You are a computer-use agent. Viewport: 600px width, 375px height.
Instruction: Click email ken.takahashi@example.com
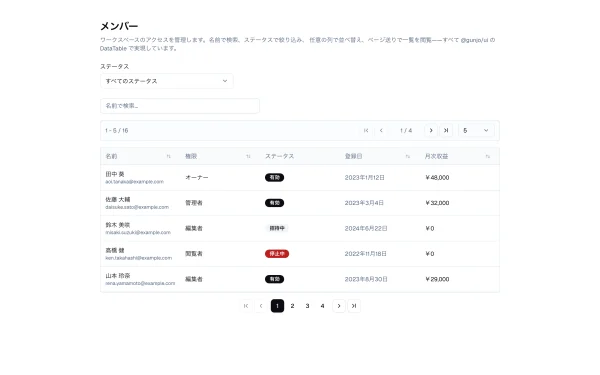(x=139, y=258)
